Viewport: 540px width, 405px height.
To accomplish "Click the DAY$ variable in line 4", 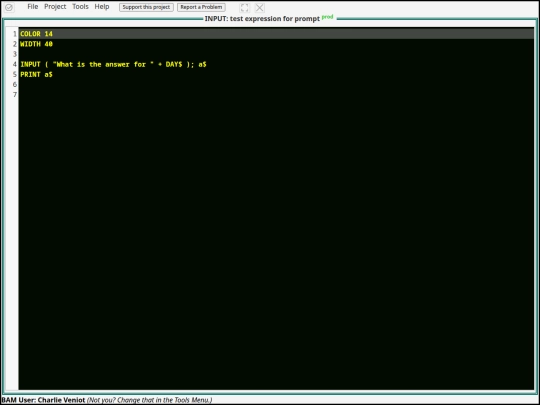I will (x=174, y=64).
